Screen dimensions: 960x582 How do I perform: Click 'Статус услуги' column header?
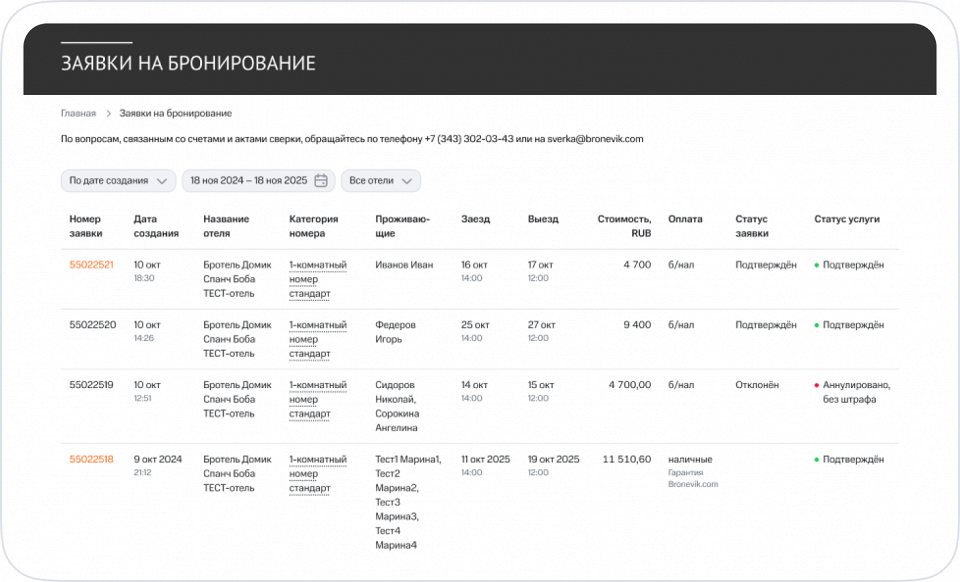tap(847, 219)
